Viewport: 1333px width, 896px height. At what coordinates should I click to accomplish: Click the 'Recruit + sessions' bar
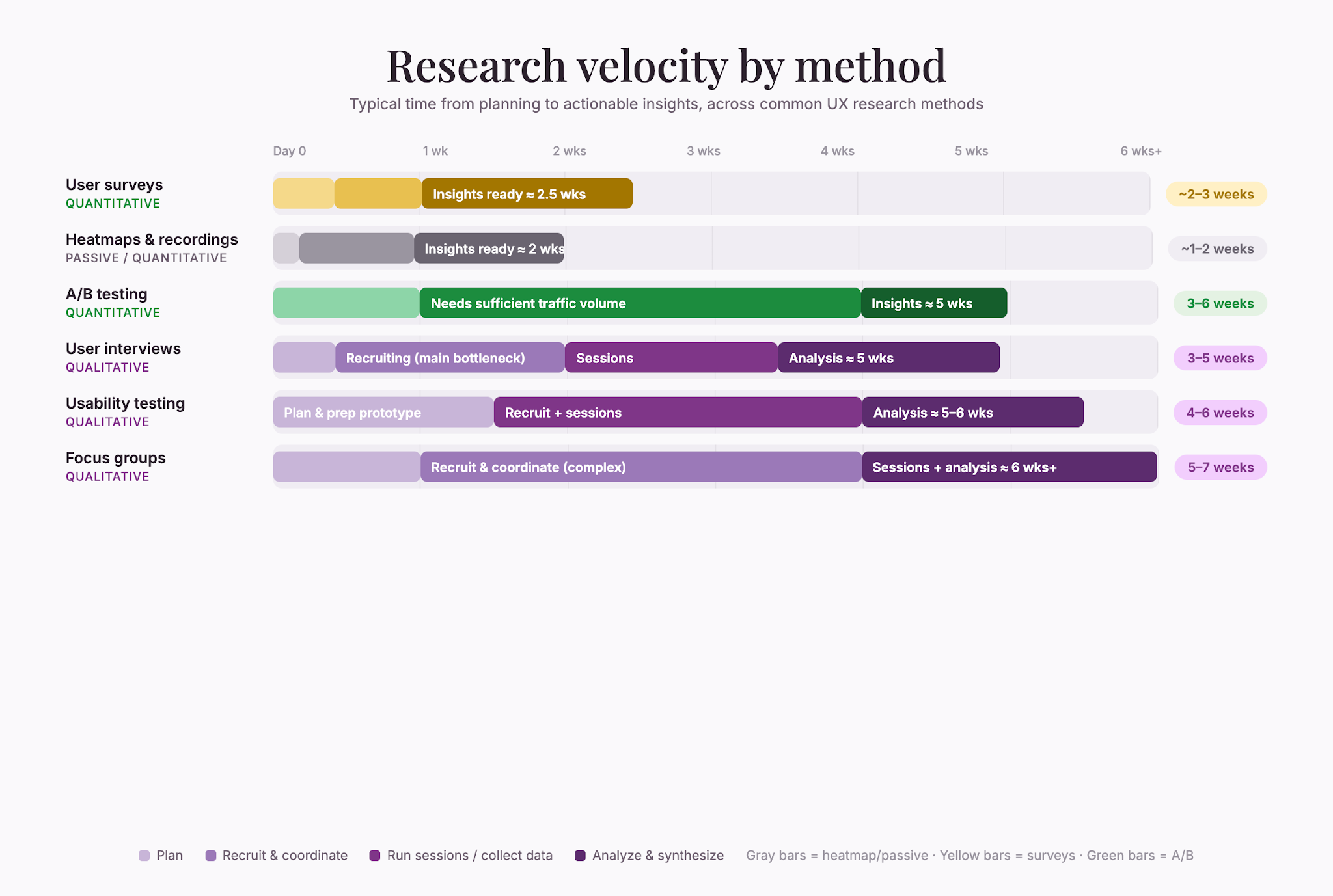[678, 412]
